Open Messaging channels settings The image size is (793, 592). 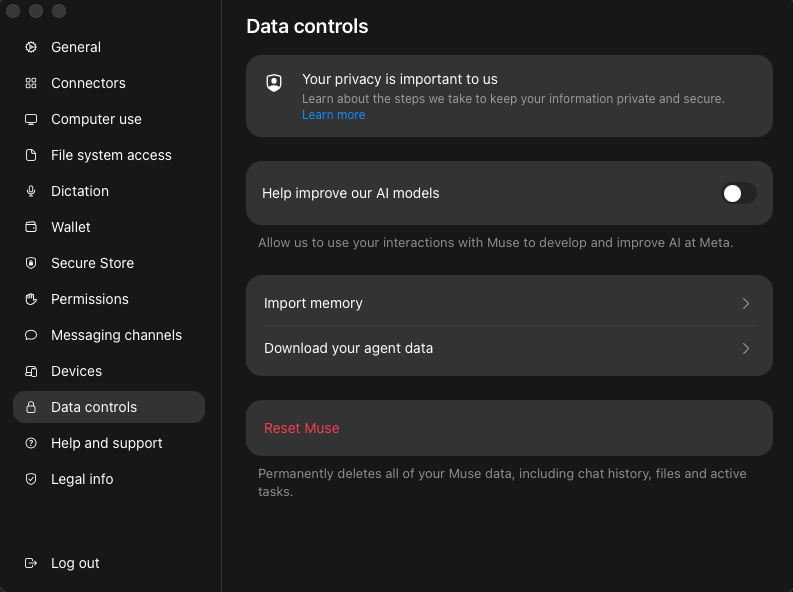(109, 335)
